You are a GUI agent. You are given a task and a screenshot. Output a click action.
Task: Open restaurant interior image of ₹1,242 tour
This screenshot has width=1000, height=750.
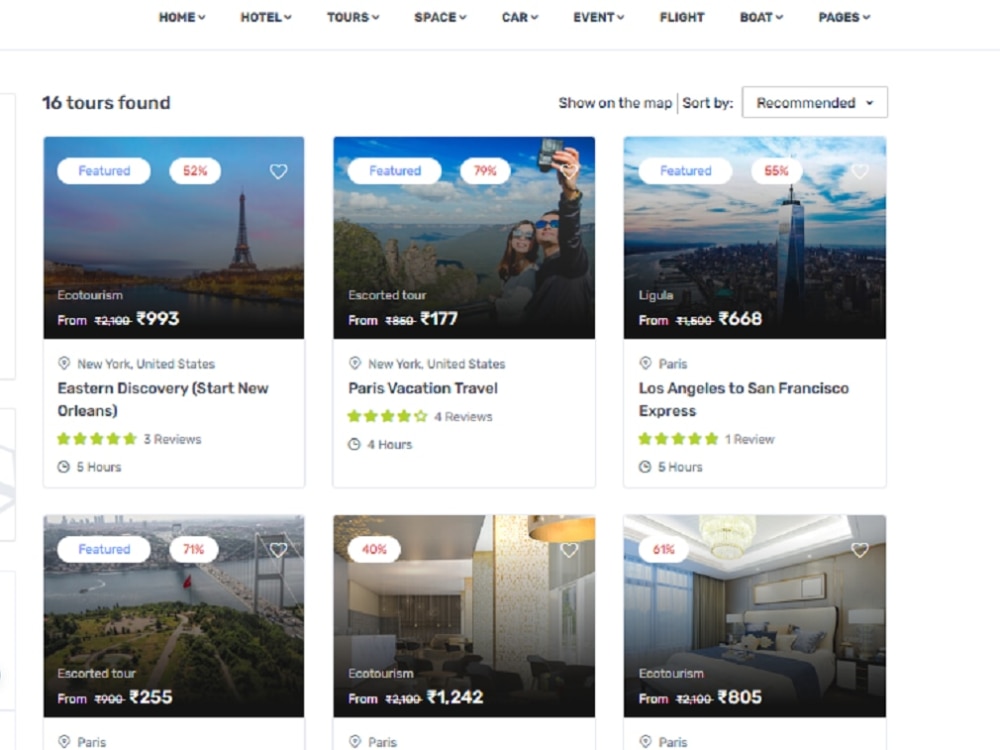click(x=464, y=616)
